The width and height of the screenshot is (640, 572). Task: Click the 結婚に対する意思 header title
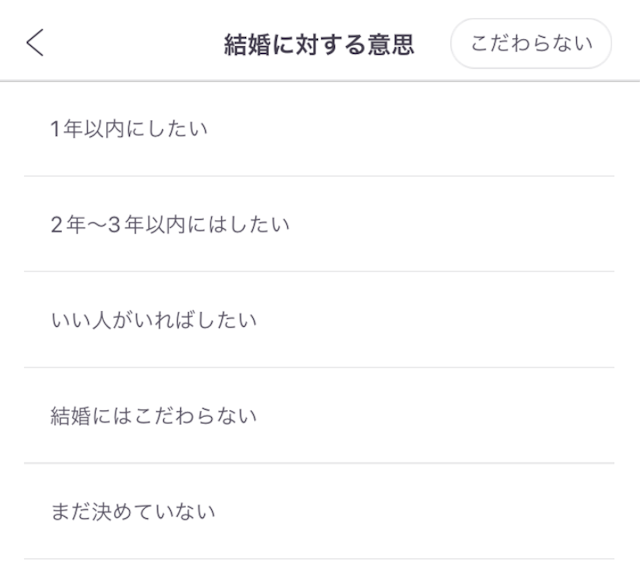coord(319,44)
